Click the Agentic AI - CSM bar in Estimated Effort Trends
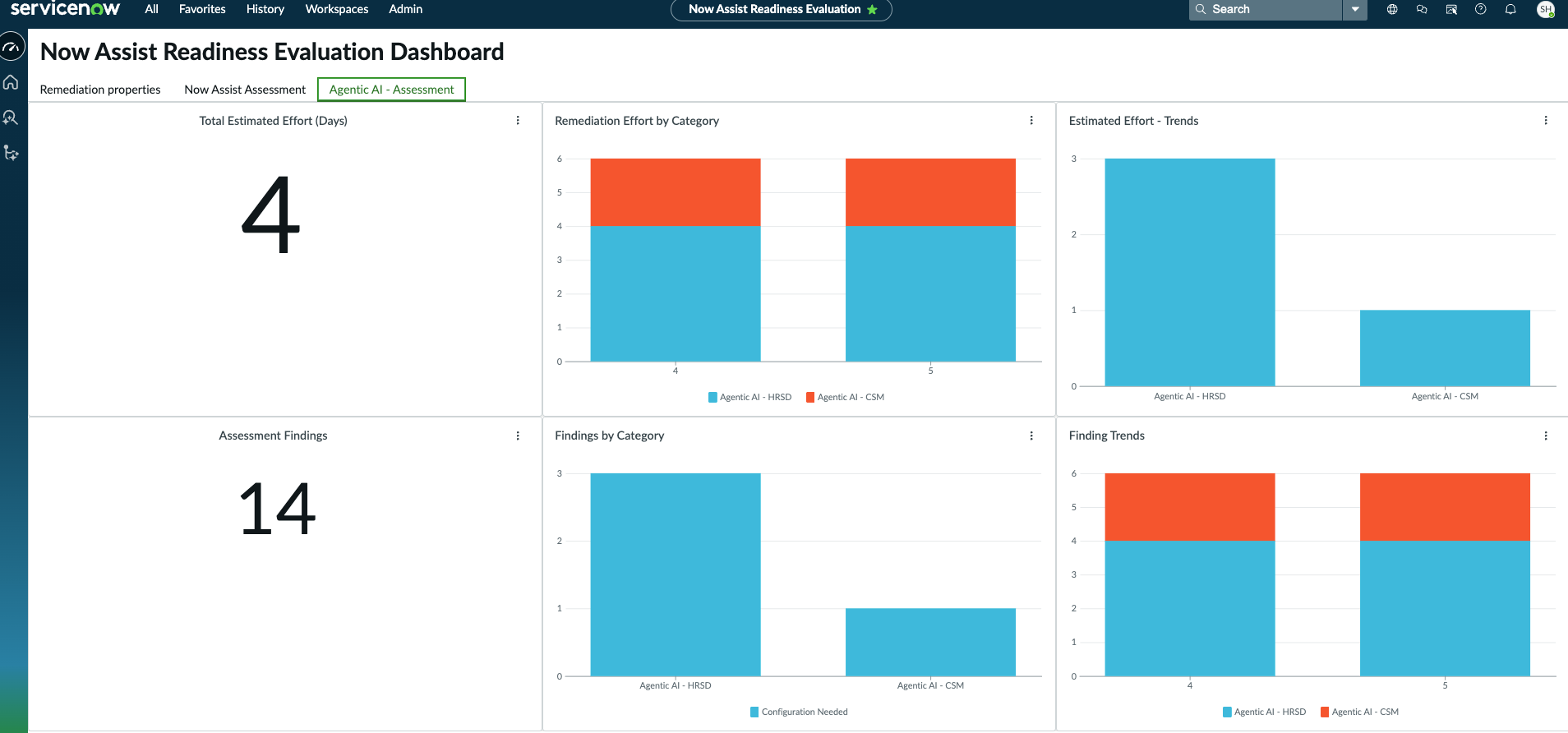This screenshot has height=733, width=1568. coord(1445,348)
